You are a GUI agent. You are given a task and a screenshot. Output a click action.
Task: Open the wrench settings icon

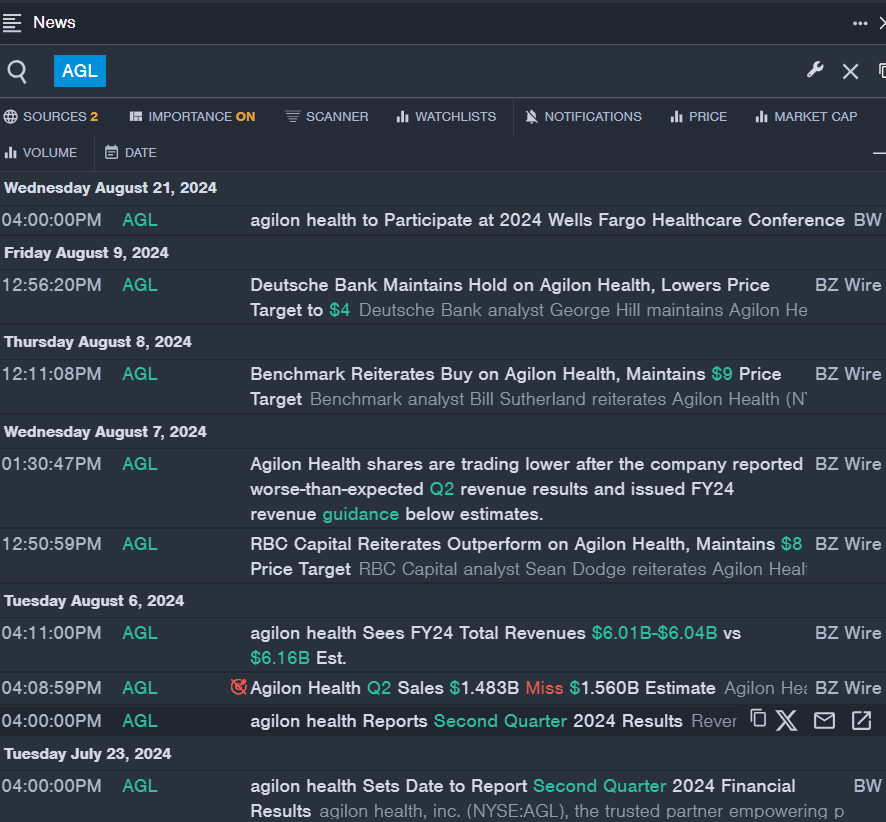tap(815, 70)
